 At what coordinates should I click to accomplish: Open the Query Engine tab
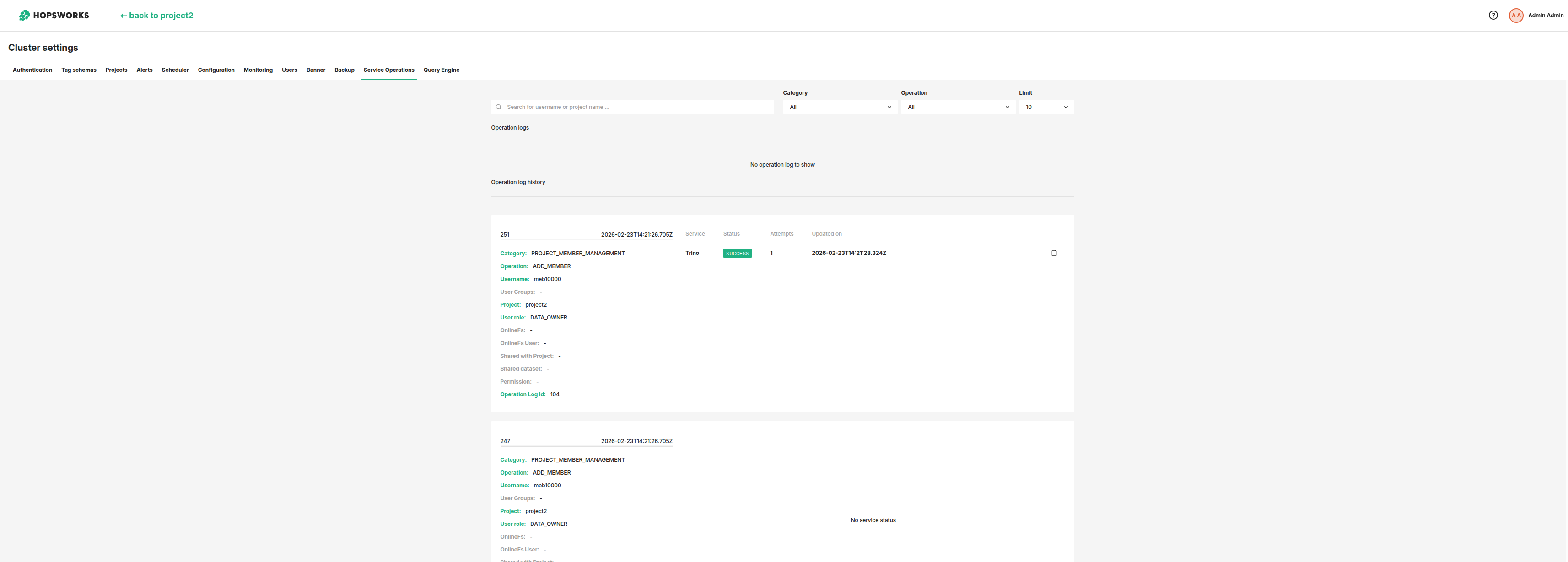441,70
